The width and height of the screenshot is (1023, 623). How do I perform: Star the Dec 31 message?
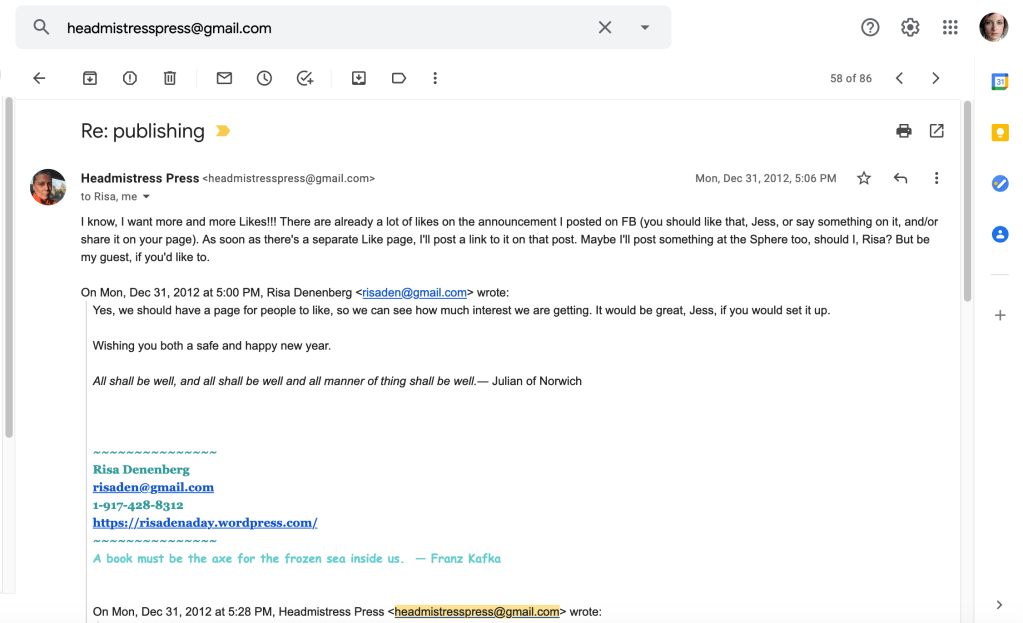point(864,178)
